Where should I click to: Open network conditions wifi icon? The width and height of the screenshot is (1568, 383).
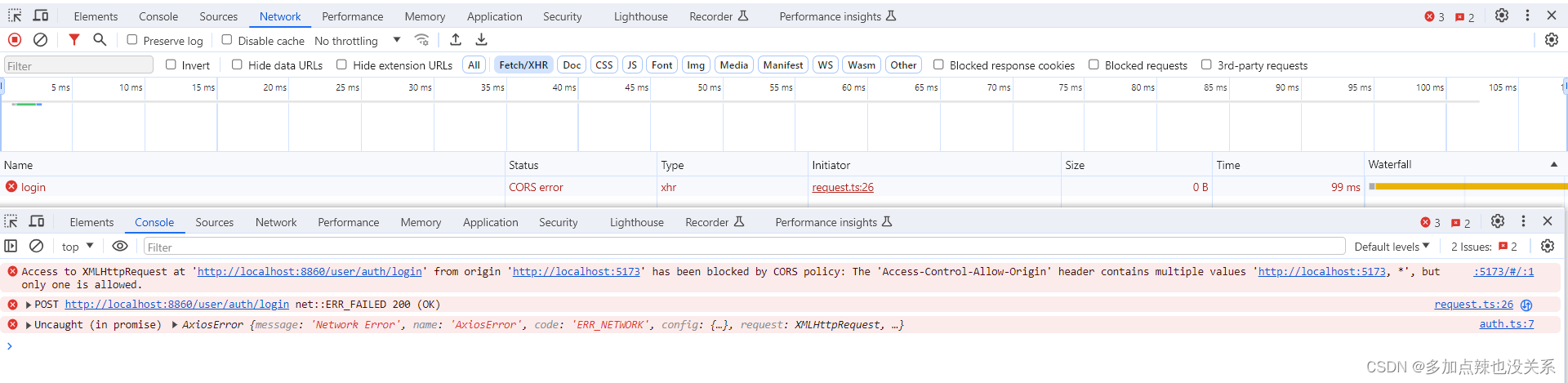pos(421,39)
